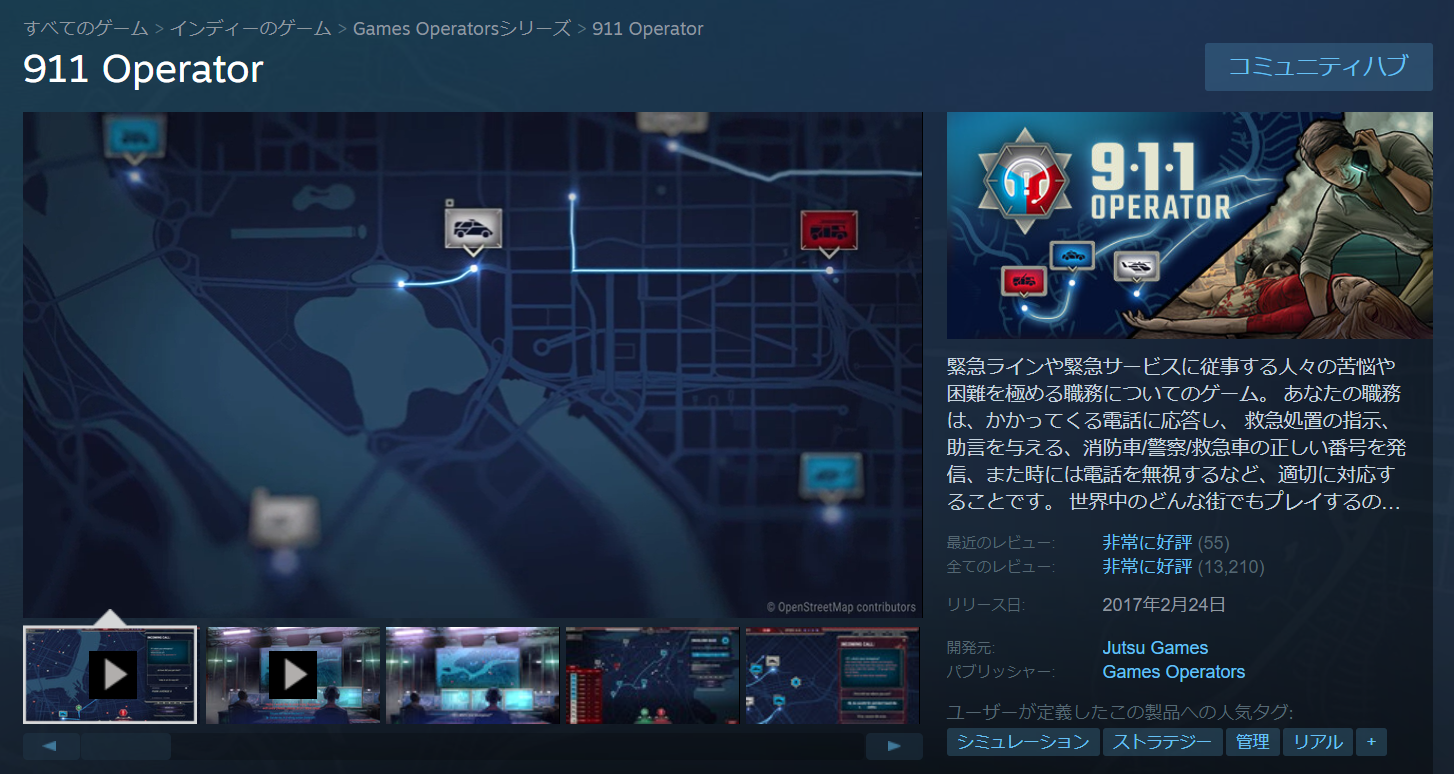Select the 管理 tag
This screenshot has height=774, width=1454.
click(x=1252, y=742)
